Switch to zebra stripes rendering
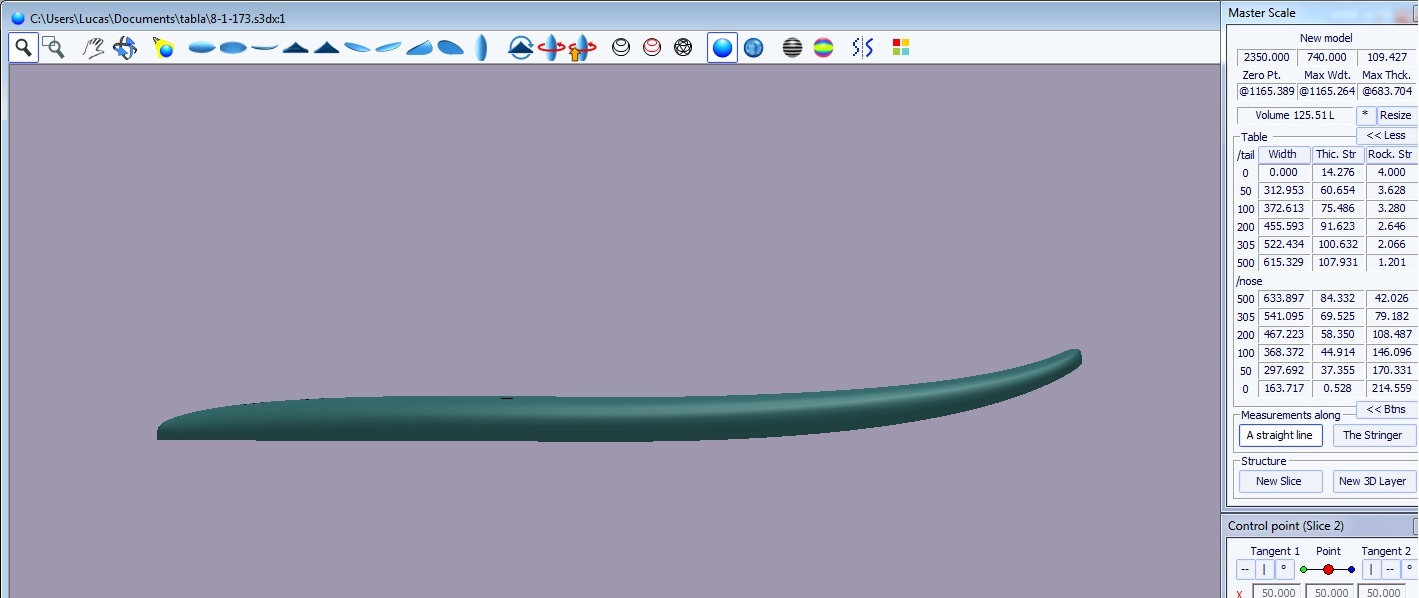 pos(792,47)
